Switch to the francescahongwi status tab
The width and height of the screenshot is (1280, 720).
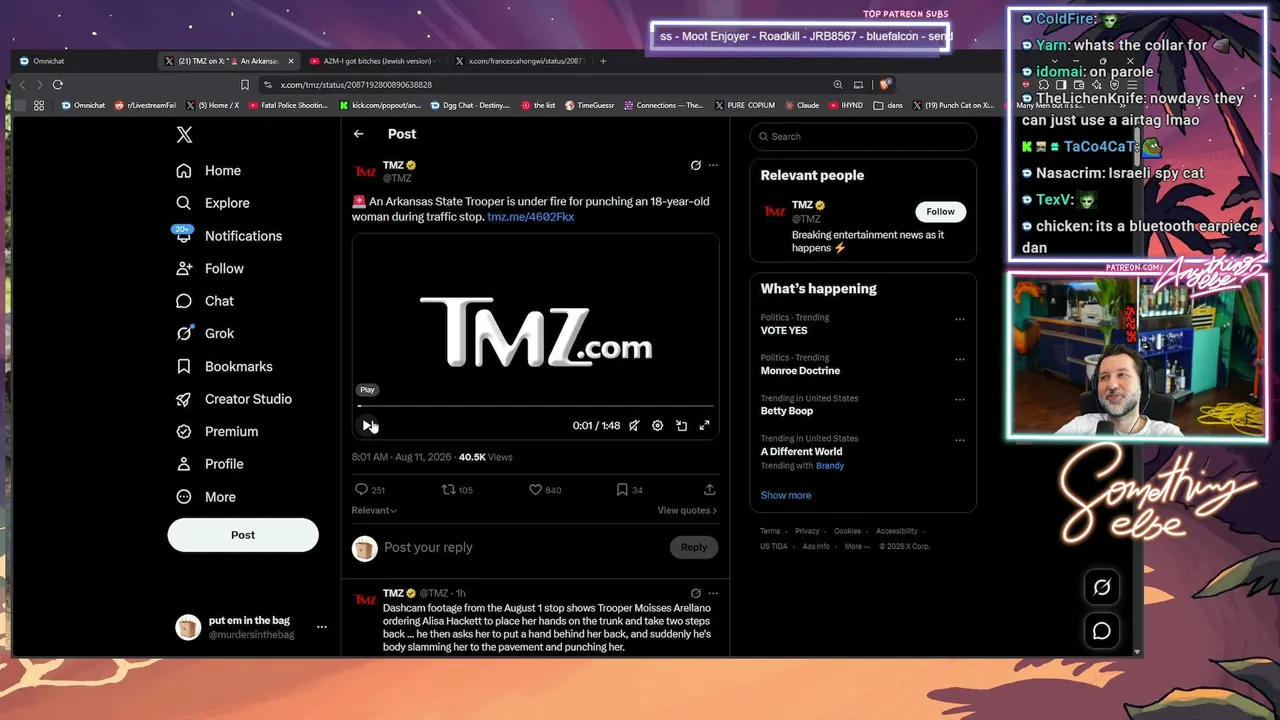coord(520,61)
